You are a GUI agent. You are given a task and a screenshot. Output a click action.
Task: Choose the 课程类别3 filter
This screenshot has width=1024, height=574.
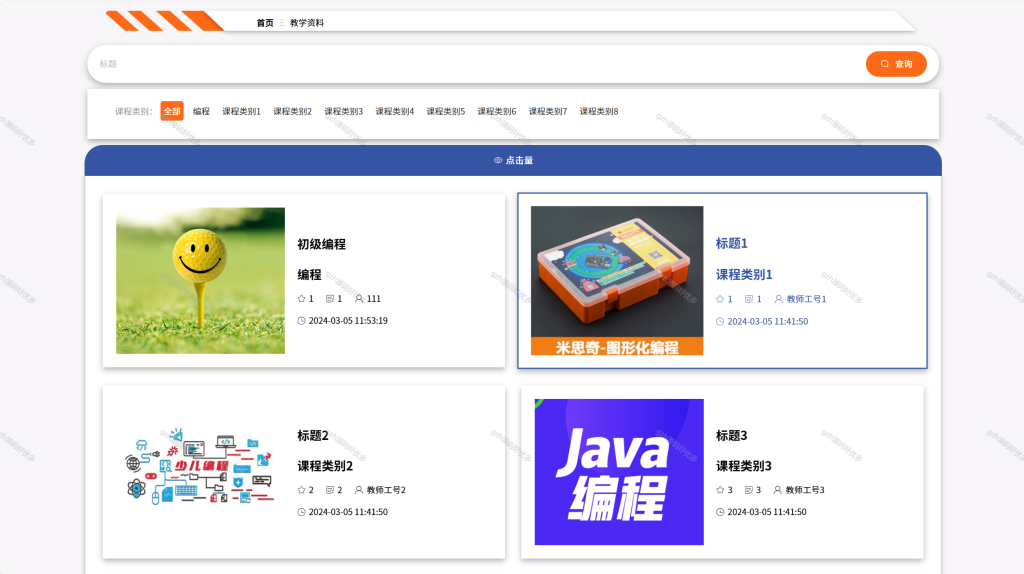coord(344,111)
